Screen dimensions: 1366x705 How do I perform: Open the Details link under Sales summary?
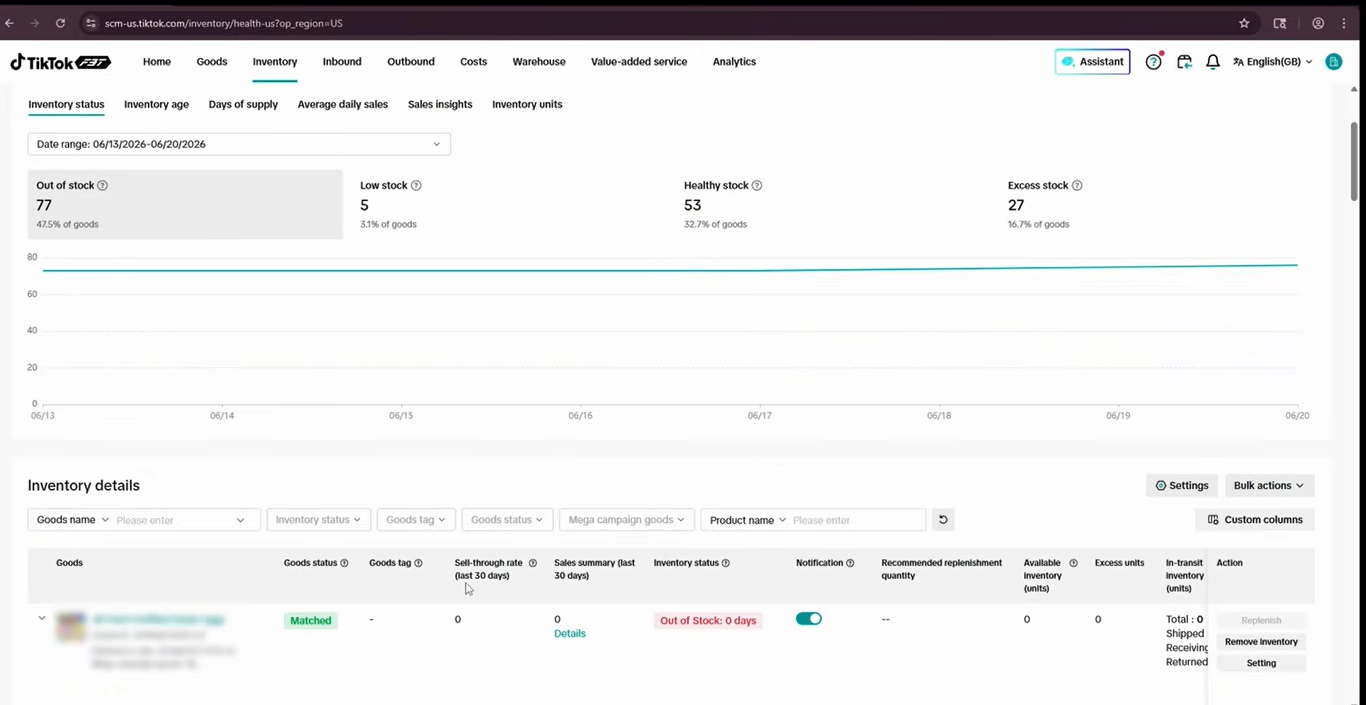point(570,634)
